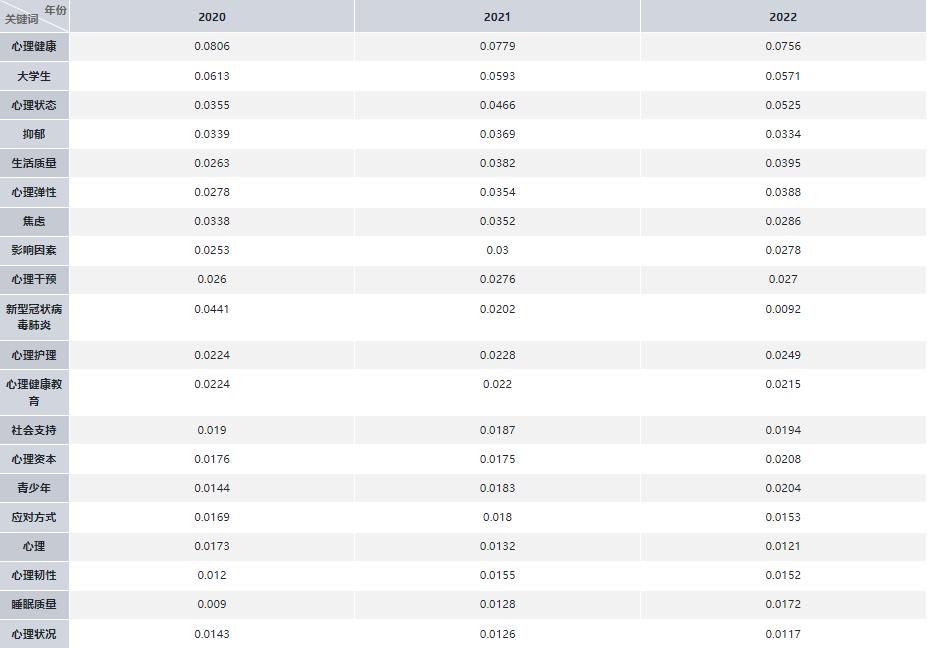Click the 0.009 value for 睡眠质量
The width and height of the screenshot is (927, 648).
[211, 604]
